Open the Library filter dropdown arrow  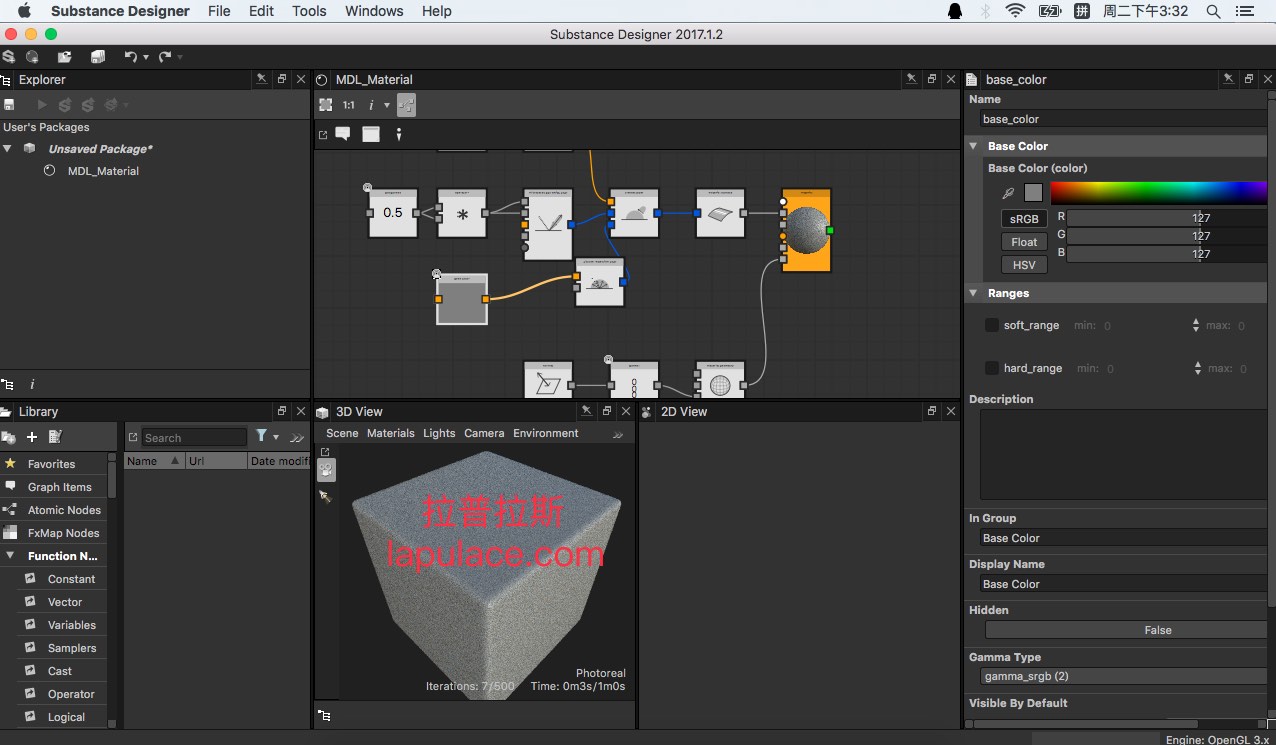[x=276, y=437]
